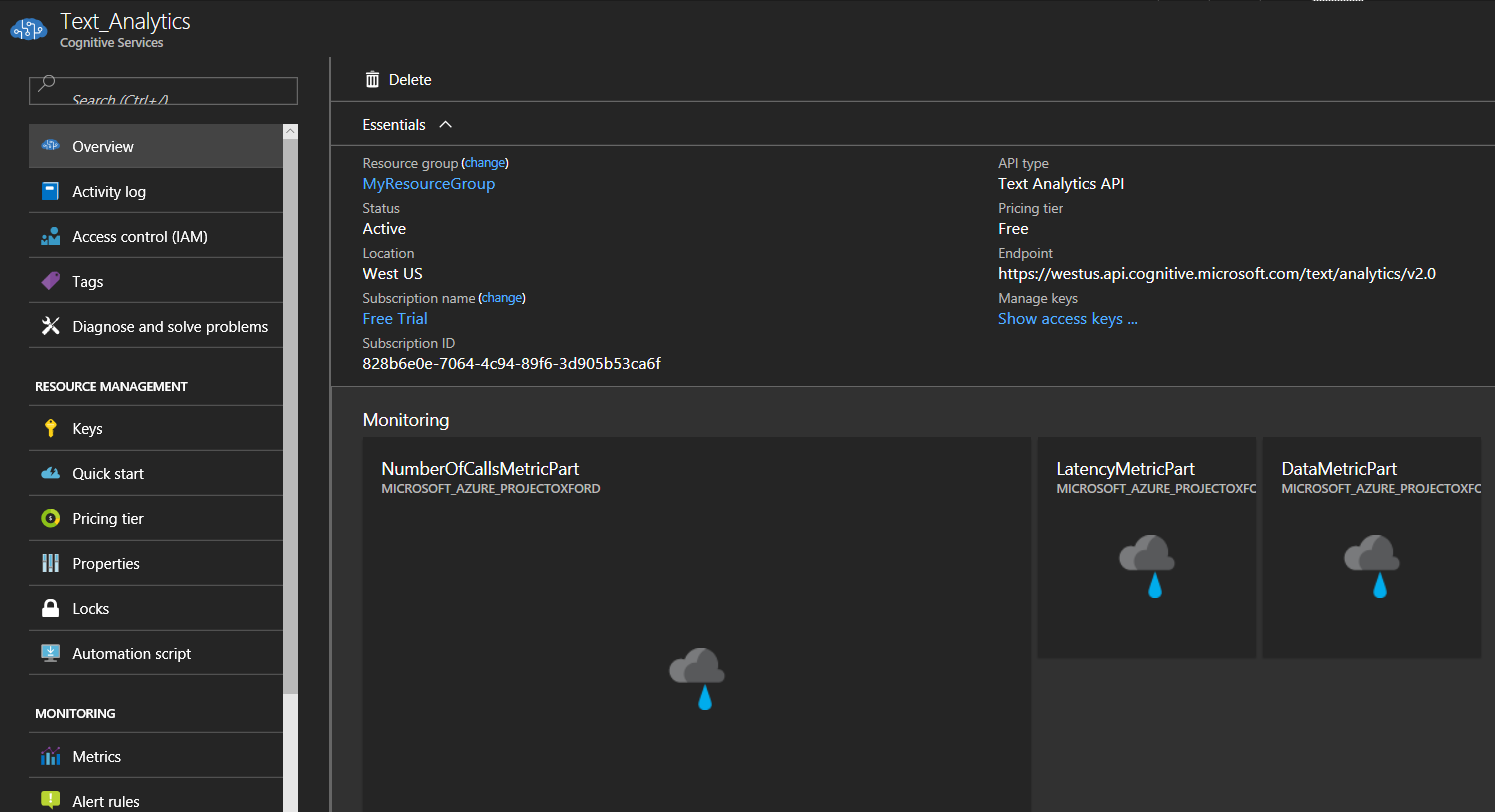Click the Access control (IAM) people icon
This screenshot has height=812, width=1495.
(50, 237)
